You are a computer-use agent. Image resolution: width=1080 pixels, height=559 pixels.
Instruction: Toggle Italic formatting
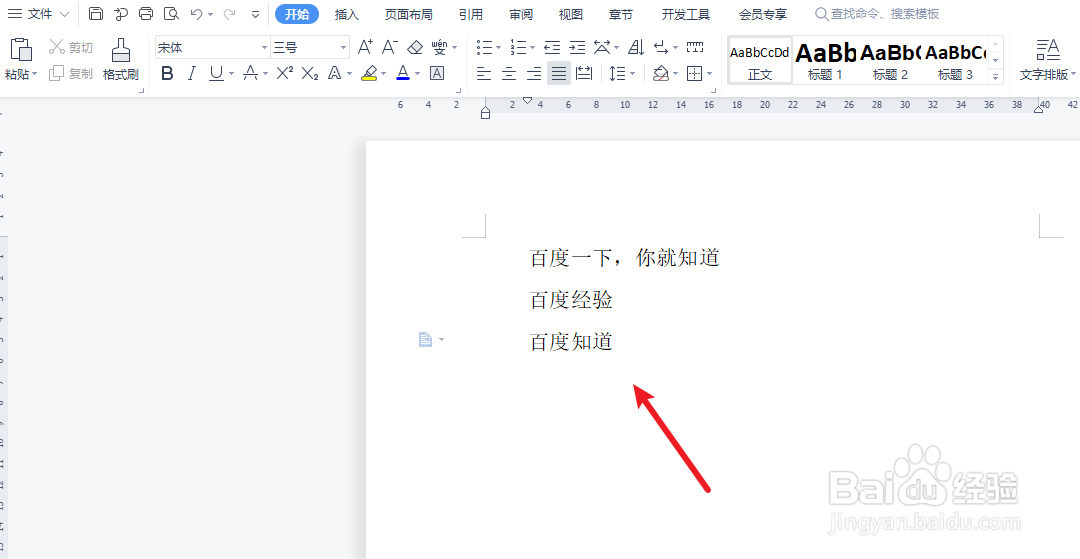tap(191, 73)
